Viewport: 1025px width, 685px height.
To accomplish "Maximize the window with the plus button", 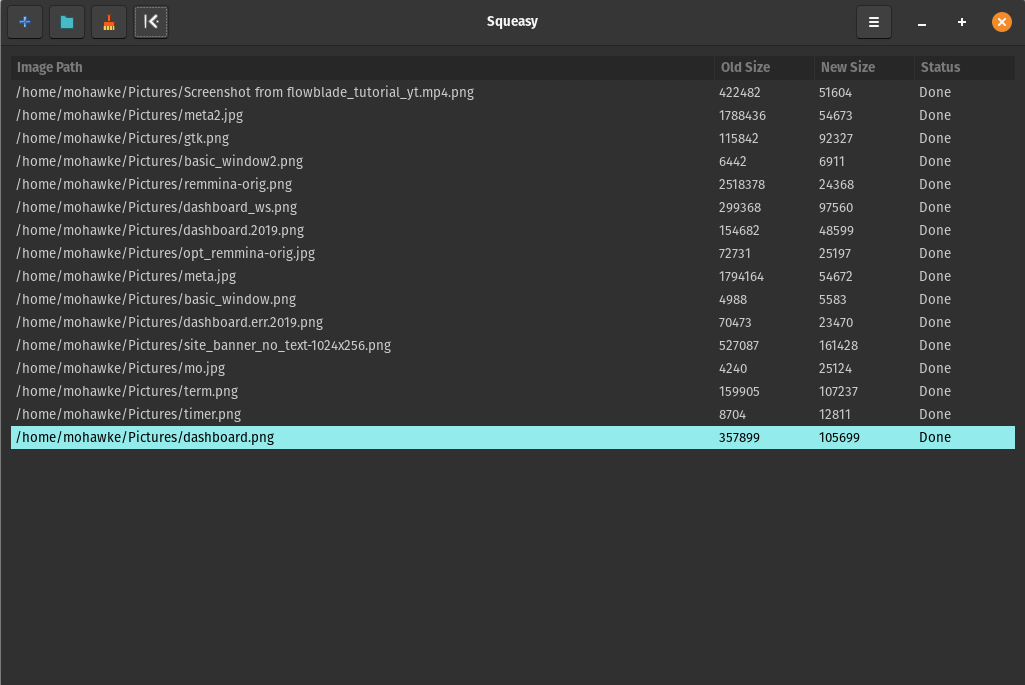I will point(962,22).
